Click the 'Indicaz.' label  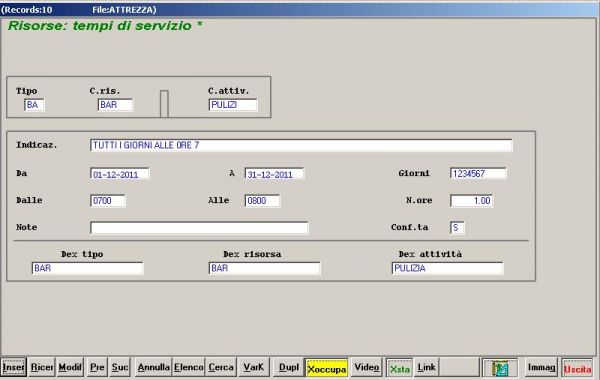[x=37, y=145]
